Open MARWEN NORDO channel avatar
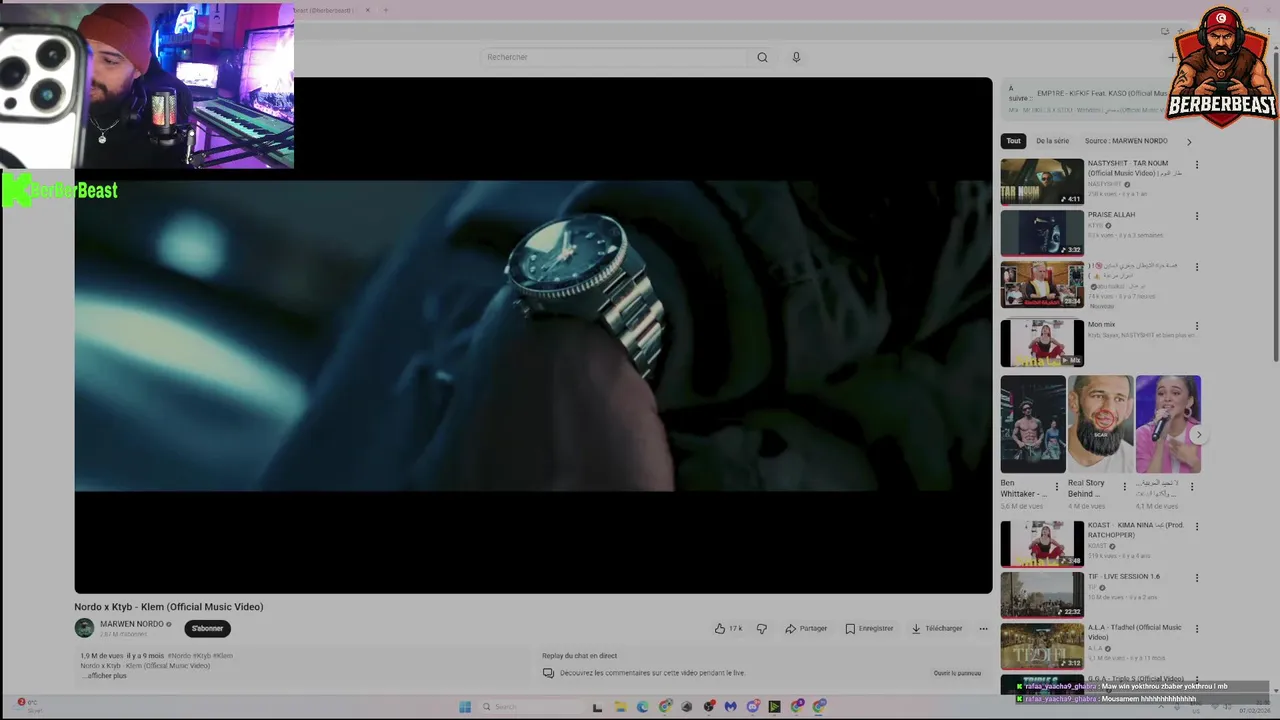1280x720 pixels. pyautogui.click(x=84, y=628)
